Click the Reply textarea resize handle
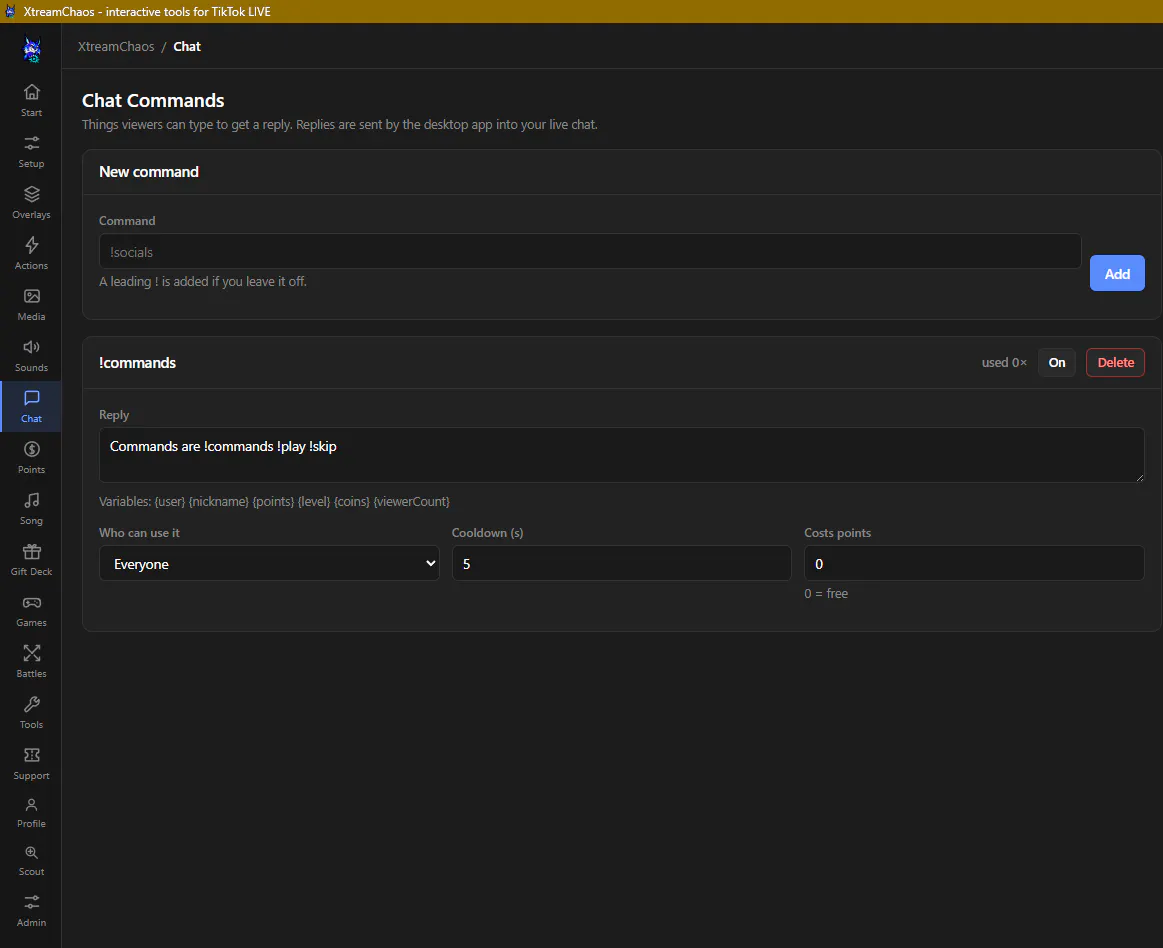This screenshot has height=948, width=1163. (x=1139, y=477)
